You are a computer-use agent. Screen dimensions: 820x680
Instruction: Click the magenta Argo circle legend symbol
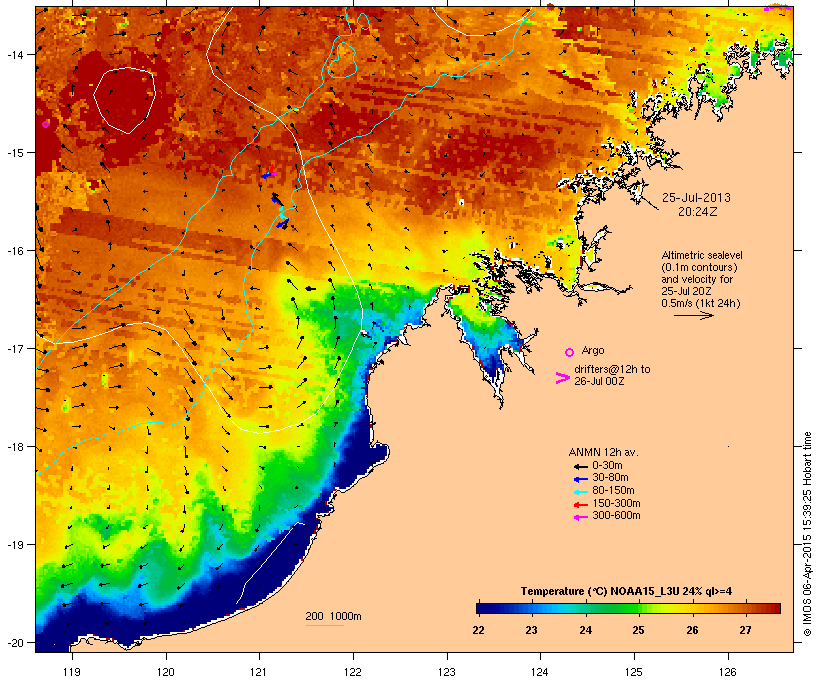pos(570,352)
